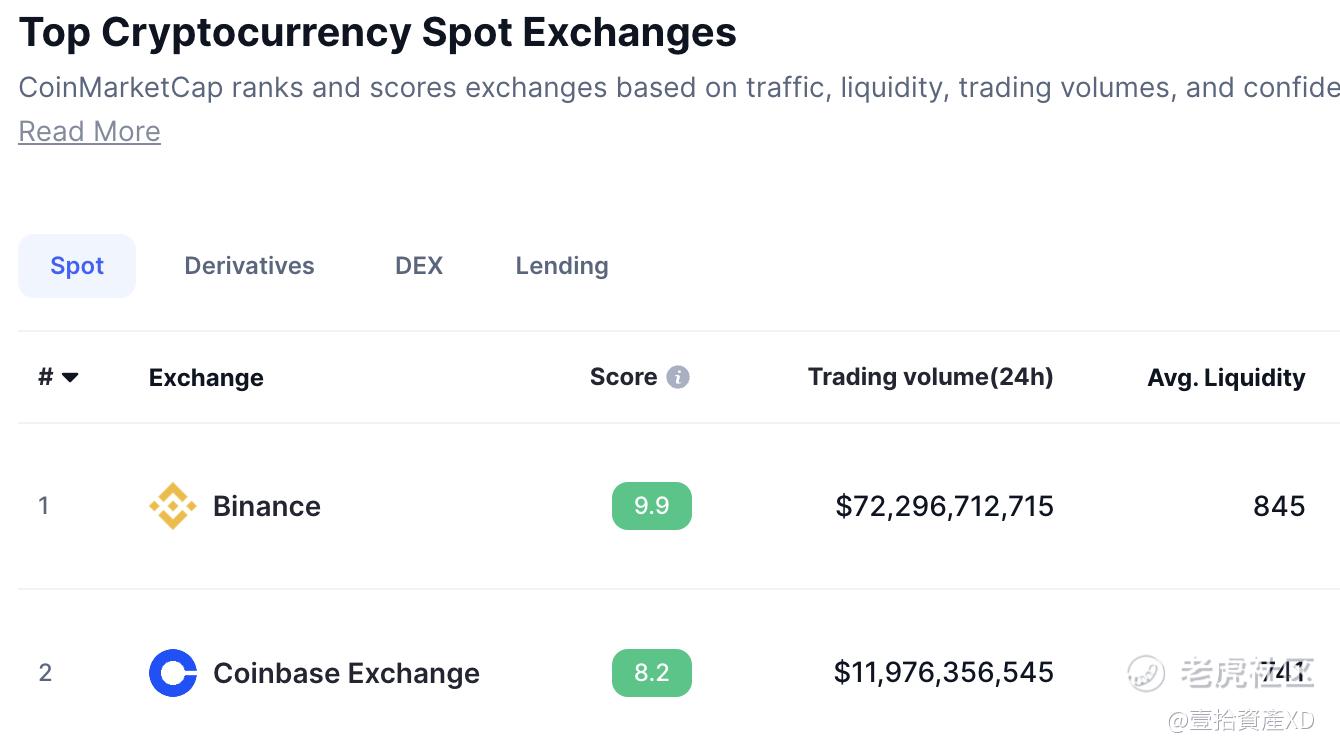Click the Coinbase Exchange logo icon
The width and height of the screenshot is (1340, 750).
tap(172, 673)
